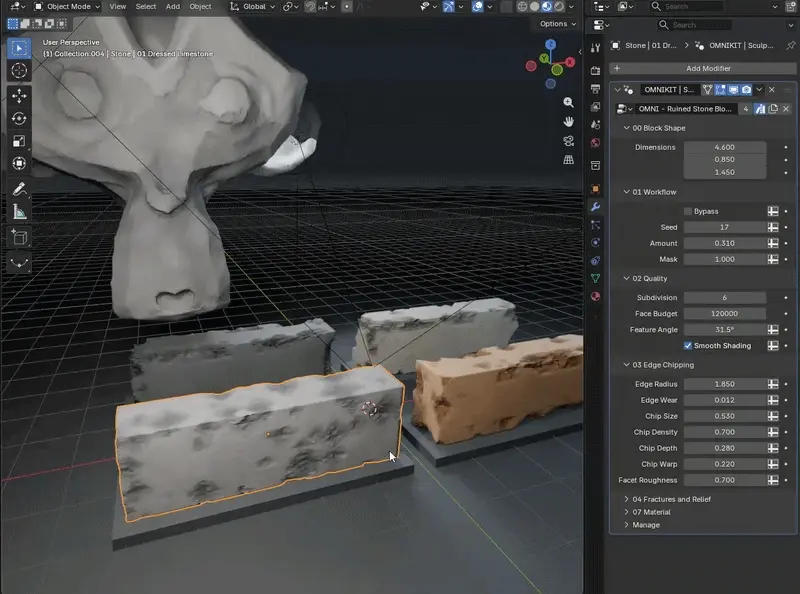Viewport: 800px width, 594px height.
Task: Toggle modifier viewport display
Action: coord(733,90)
